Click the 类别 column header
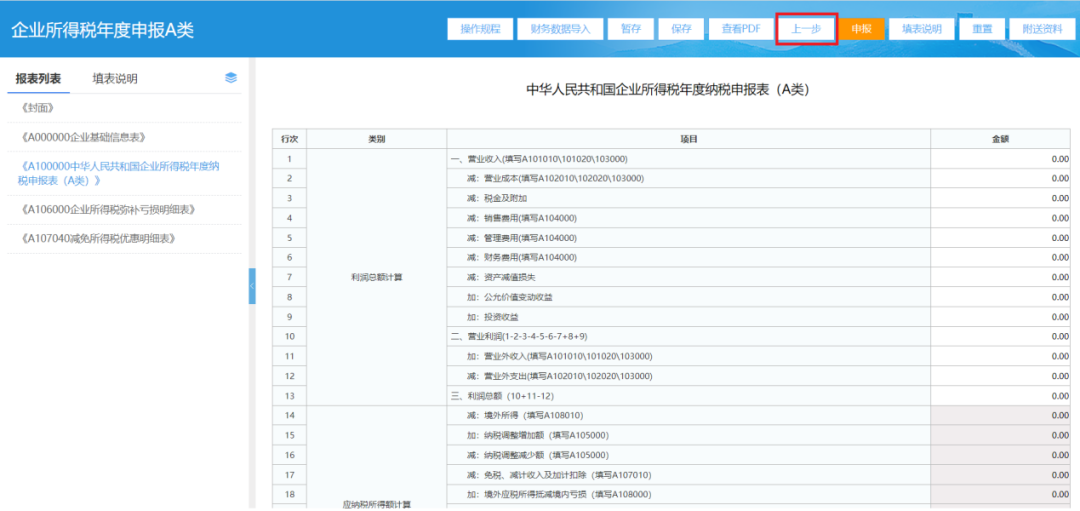 pos(376,139)
